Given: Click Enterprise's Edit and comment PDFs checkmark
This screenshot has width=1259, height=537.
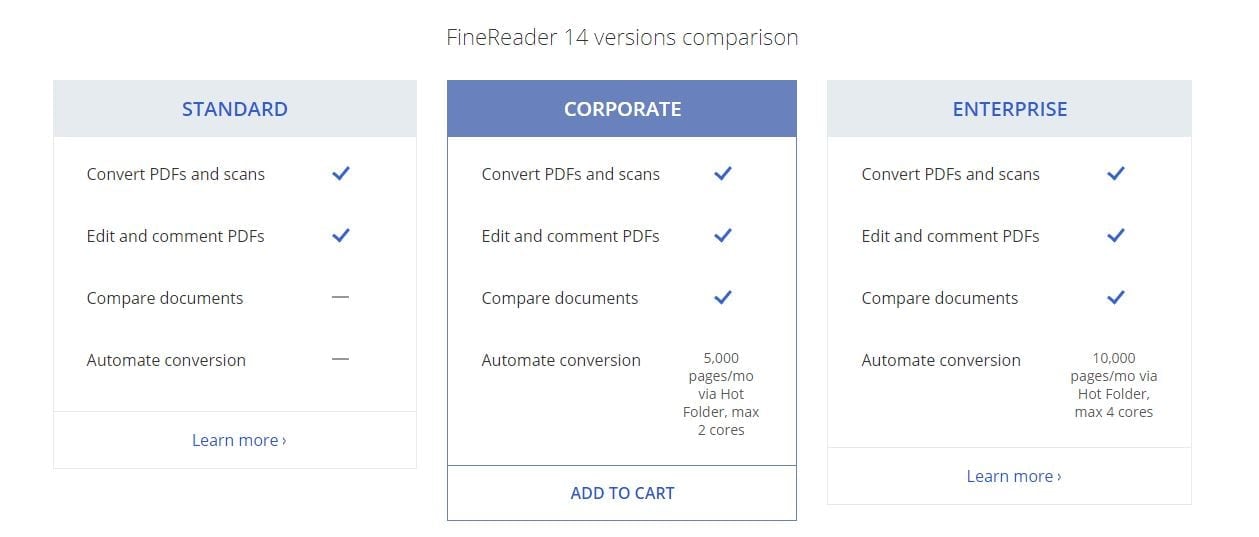Looking at the screenshot, I should 1116,236.
